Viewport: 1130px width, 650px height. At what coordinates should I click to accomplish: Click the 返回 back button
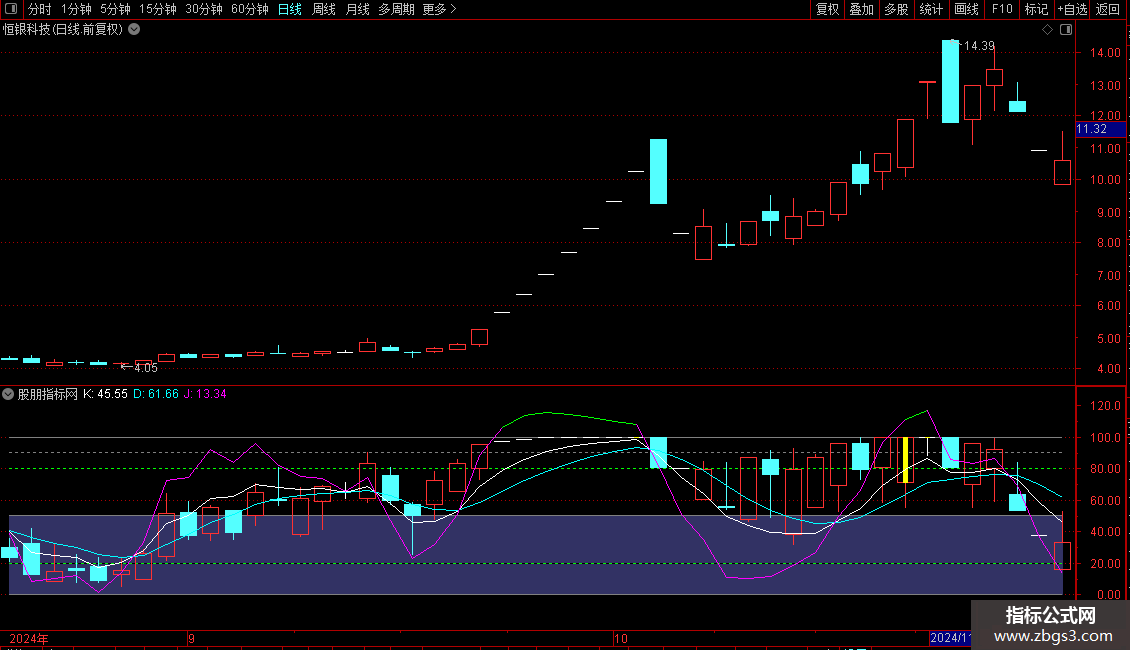click(1108, 9)
